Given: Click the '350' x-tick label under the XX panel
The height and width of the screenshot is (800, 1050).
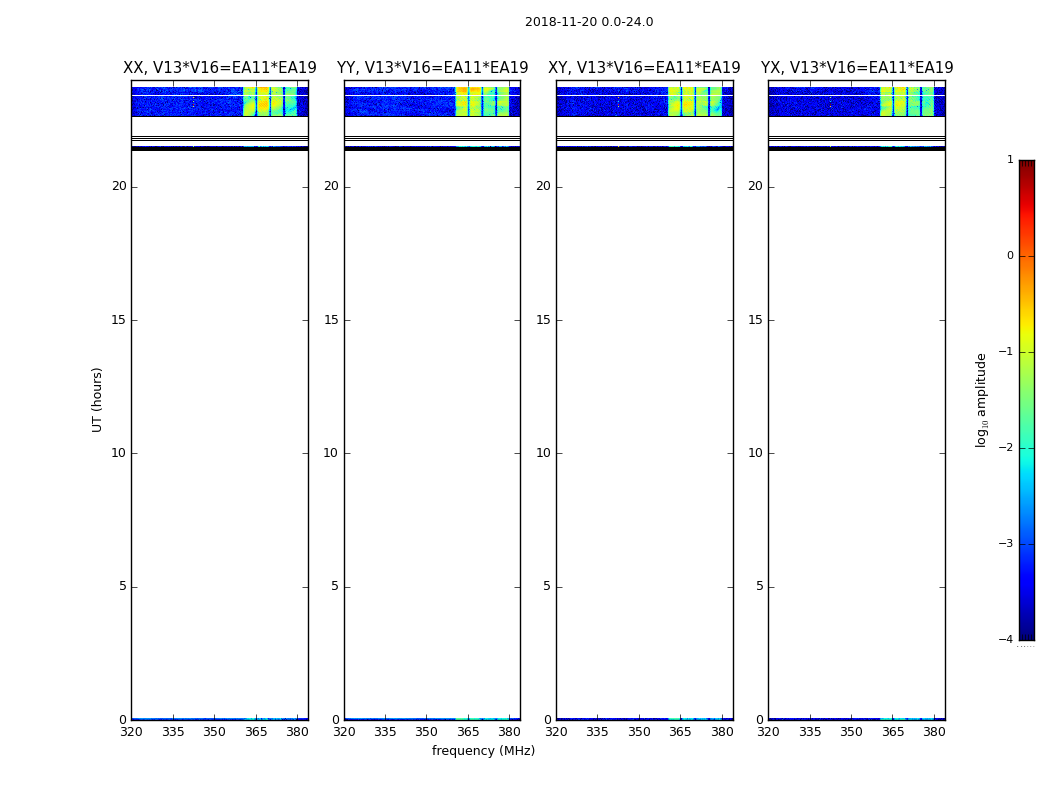Looking at the screenshot, I should point(214,732).
